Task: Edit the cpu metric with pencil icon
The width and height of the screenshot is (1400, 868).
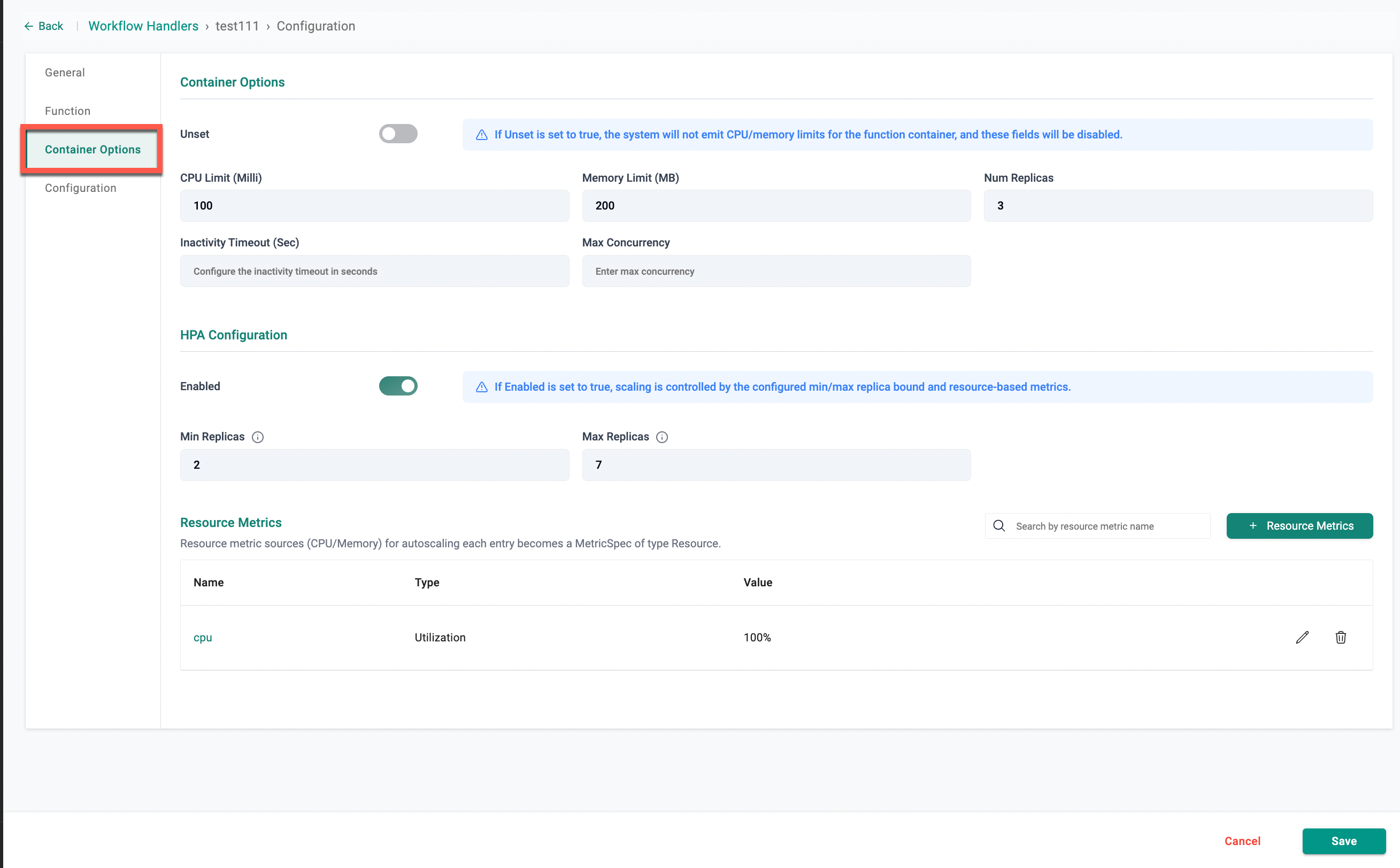Action: pos(1302,637)
